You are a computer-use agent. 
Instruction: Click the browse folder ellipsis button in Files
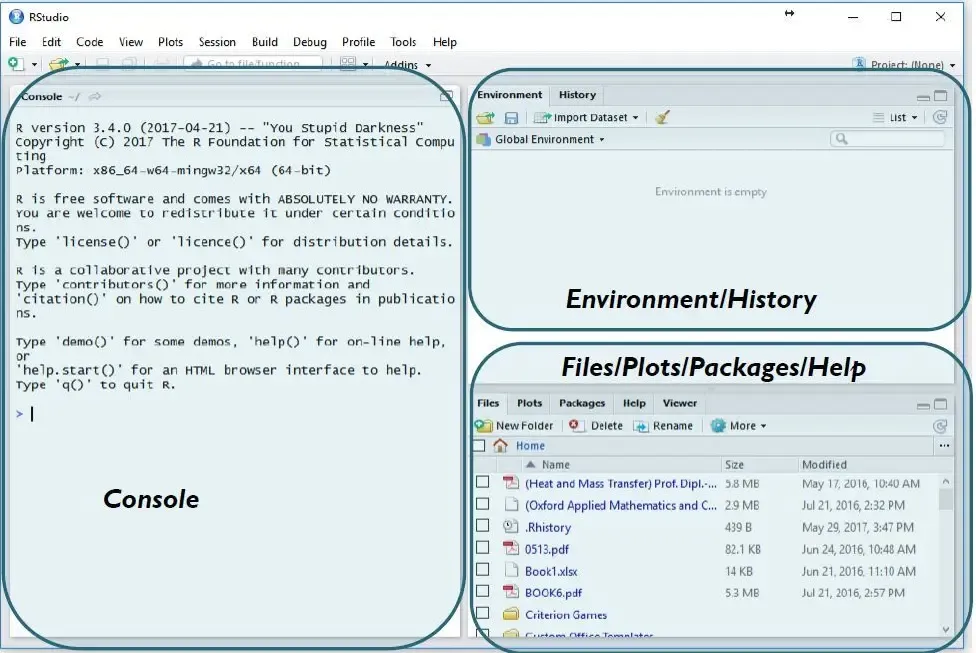[x=944, y=446]
